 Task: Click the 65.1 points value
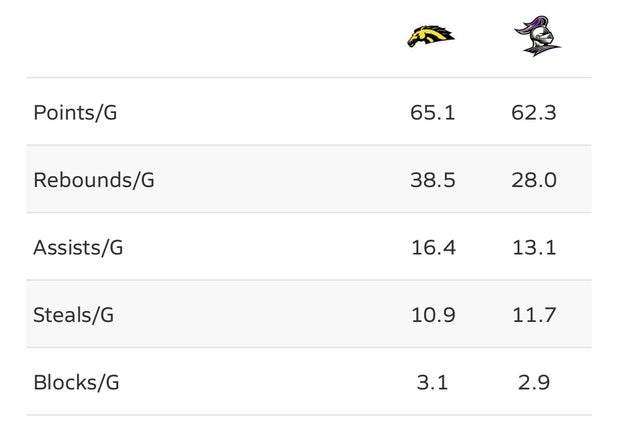click(x=433, y=113)
